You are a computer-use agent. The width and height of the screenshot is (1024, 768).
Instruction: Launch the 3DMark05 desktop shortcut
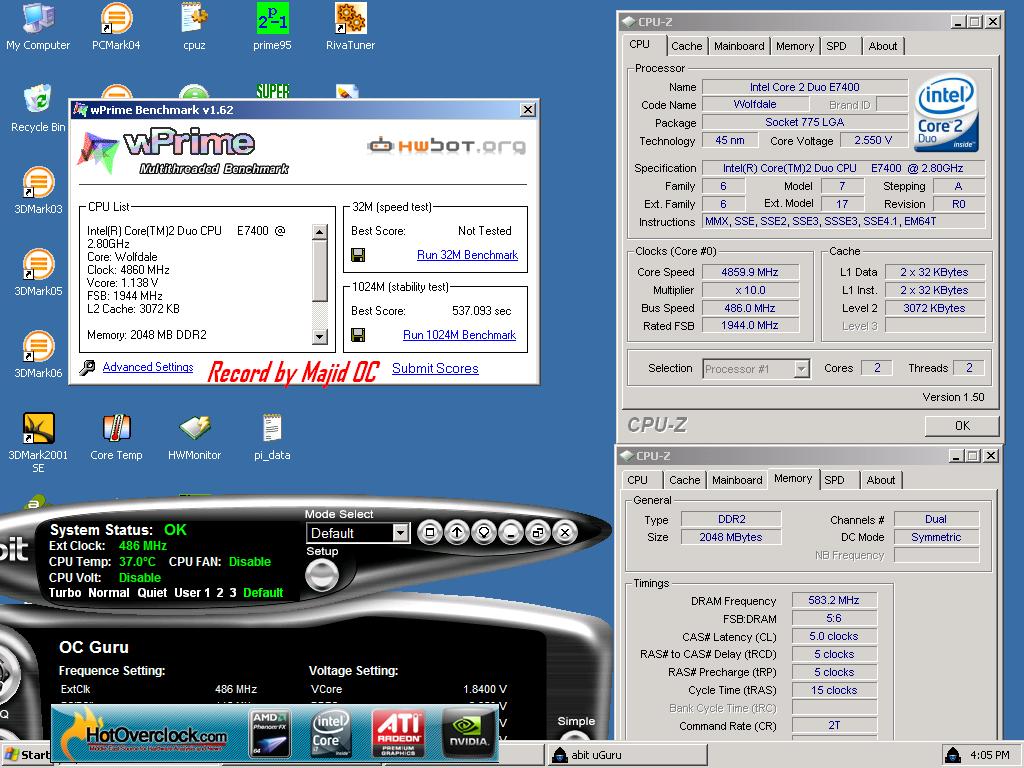pyautogui.click(x=38, y=272)
